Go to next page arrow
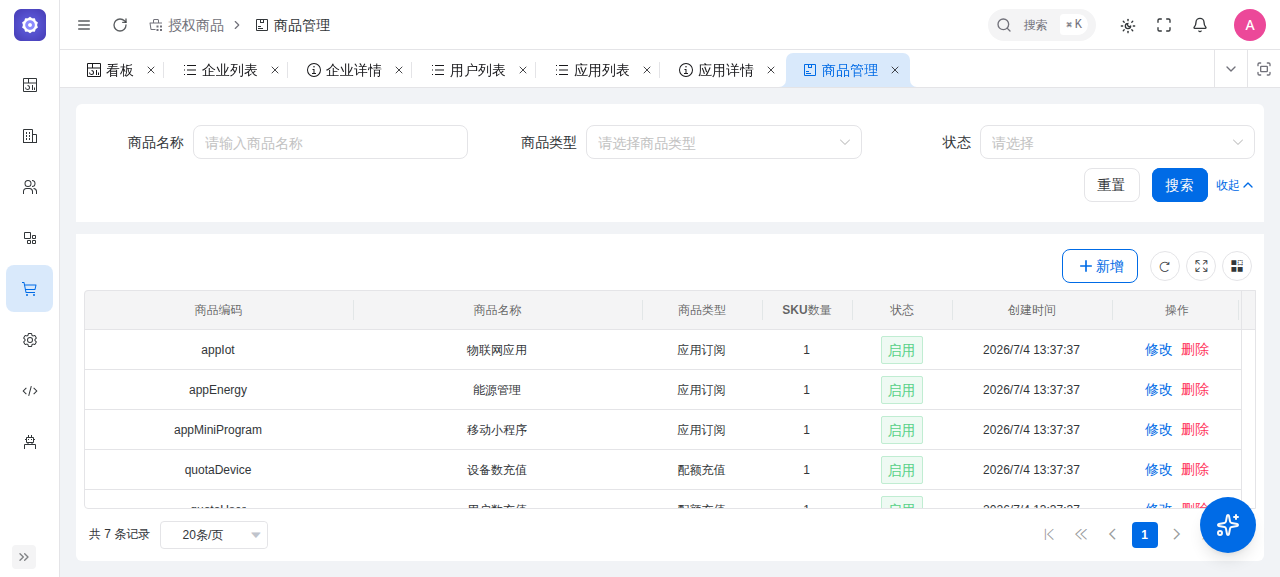The image size is (1280, 577). (x=1177, y=535)
